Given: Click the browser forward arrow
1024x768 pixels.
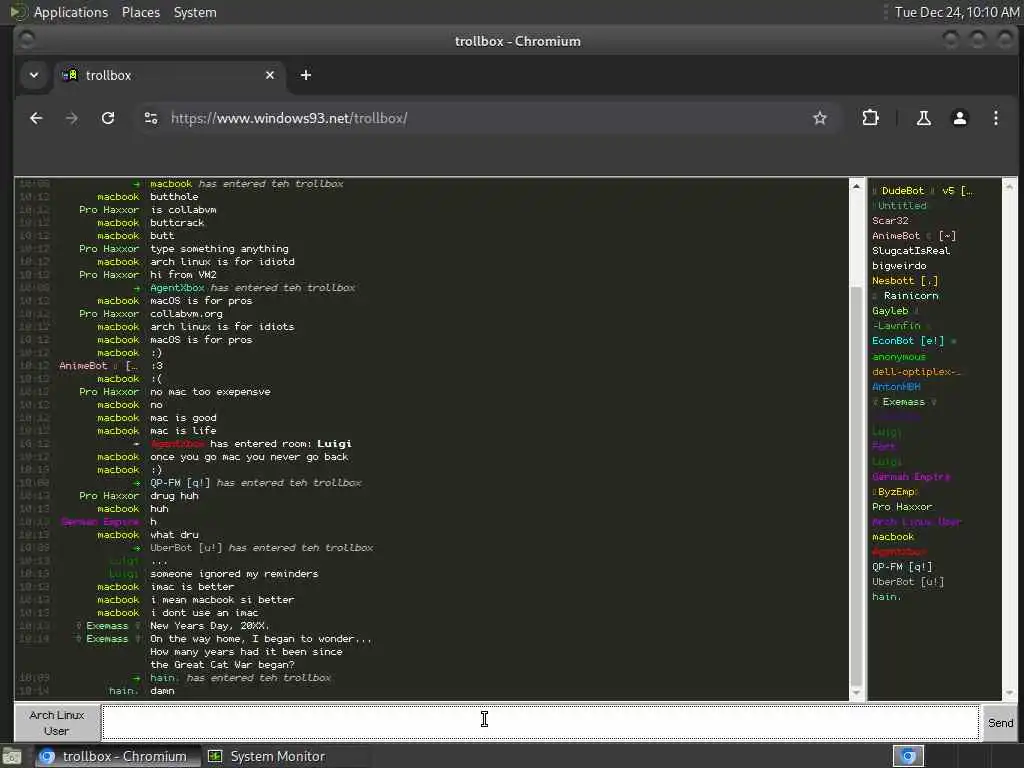Looking at the screenshot, I should [x=72, y=118].
